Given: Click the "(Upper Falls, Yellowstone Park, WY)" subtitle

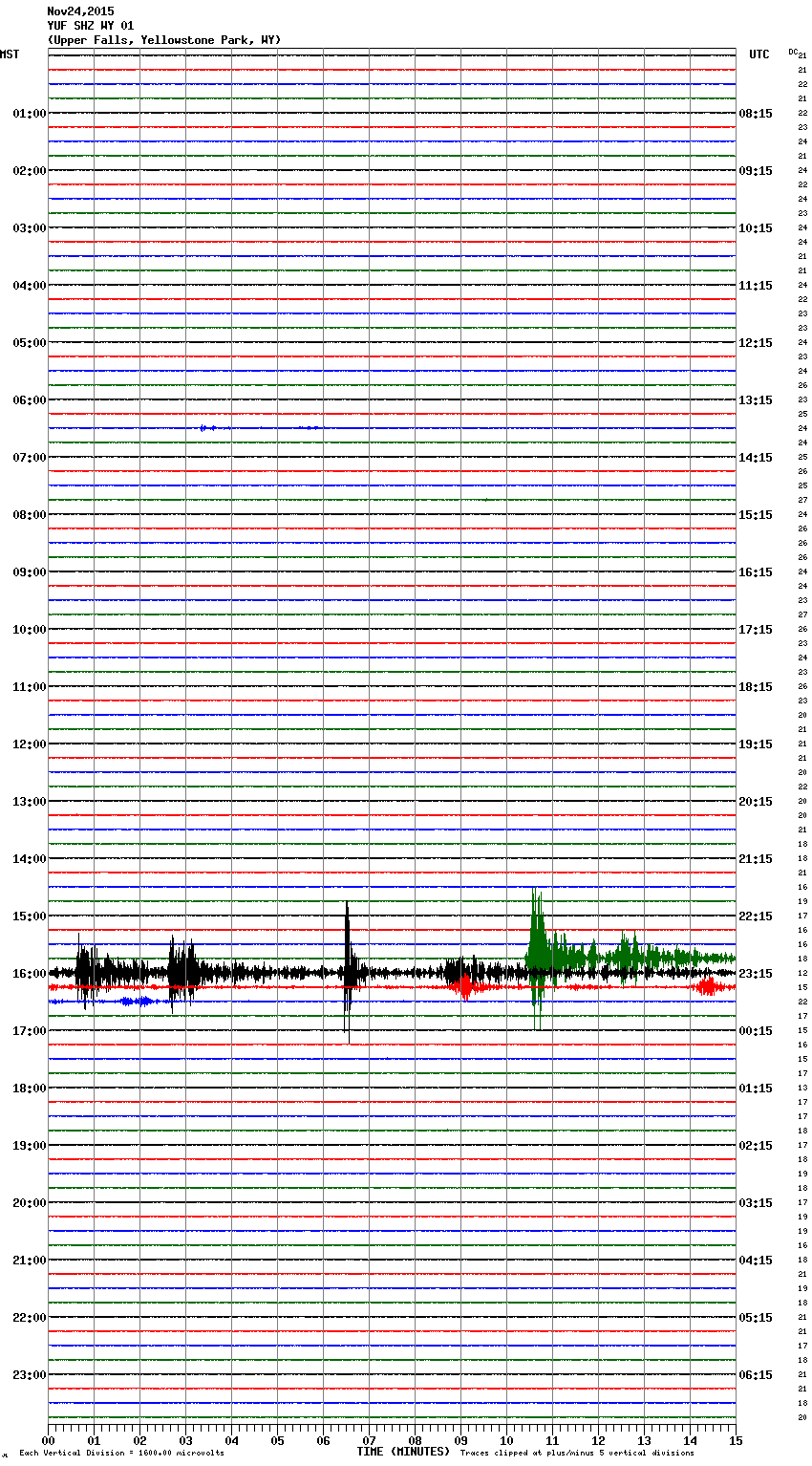Looking at the screenshot, I should (x=164, y=40).
